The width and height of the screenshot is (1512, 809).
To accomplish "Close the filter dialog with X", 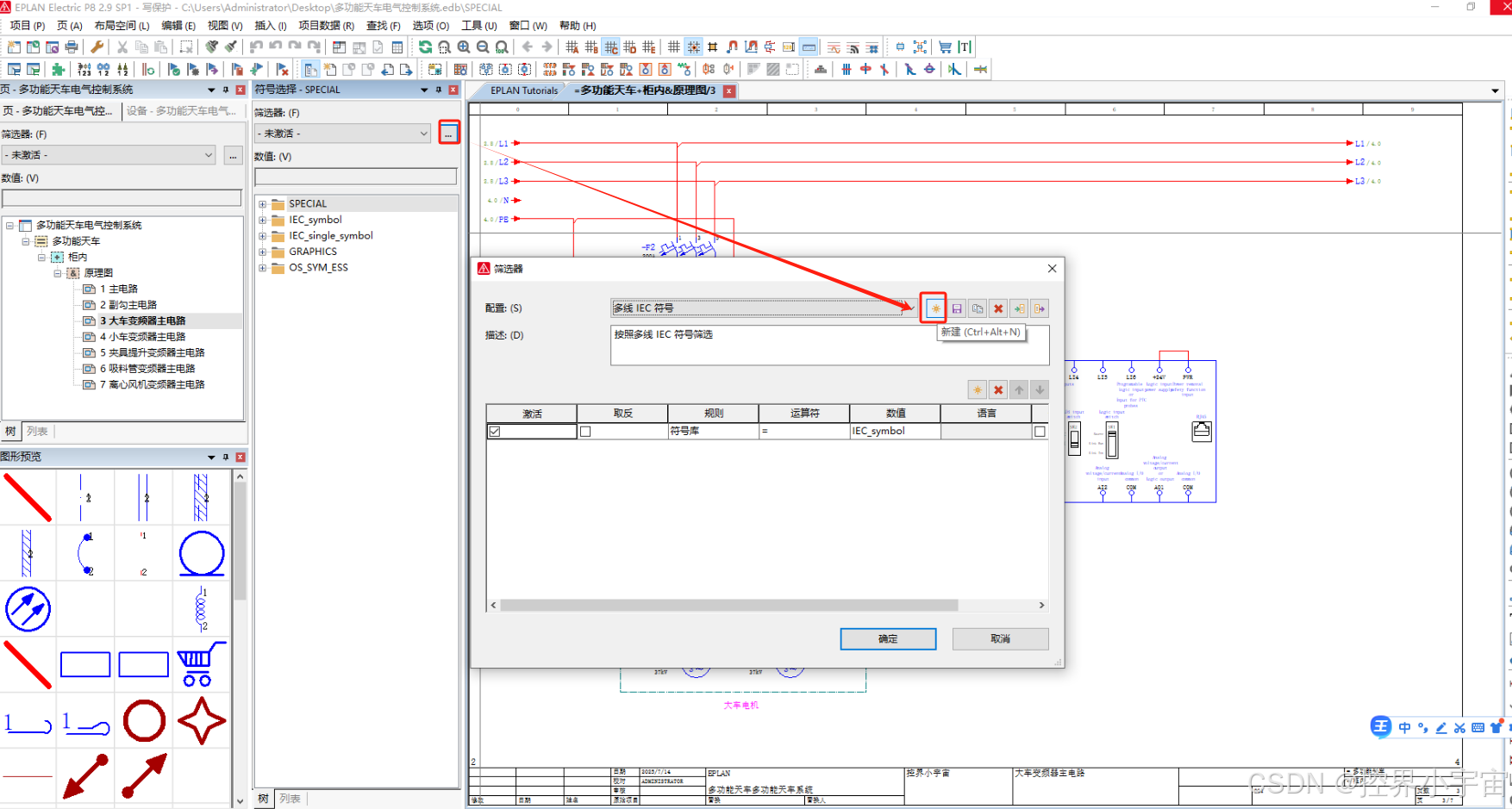I will (x=1052, y=269).
